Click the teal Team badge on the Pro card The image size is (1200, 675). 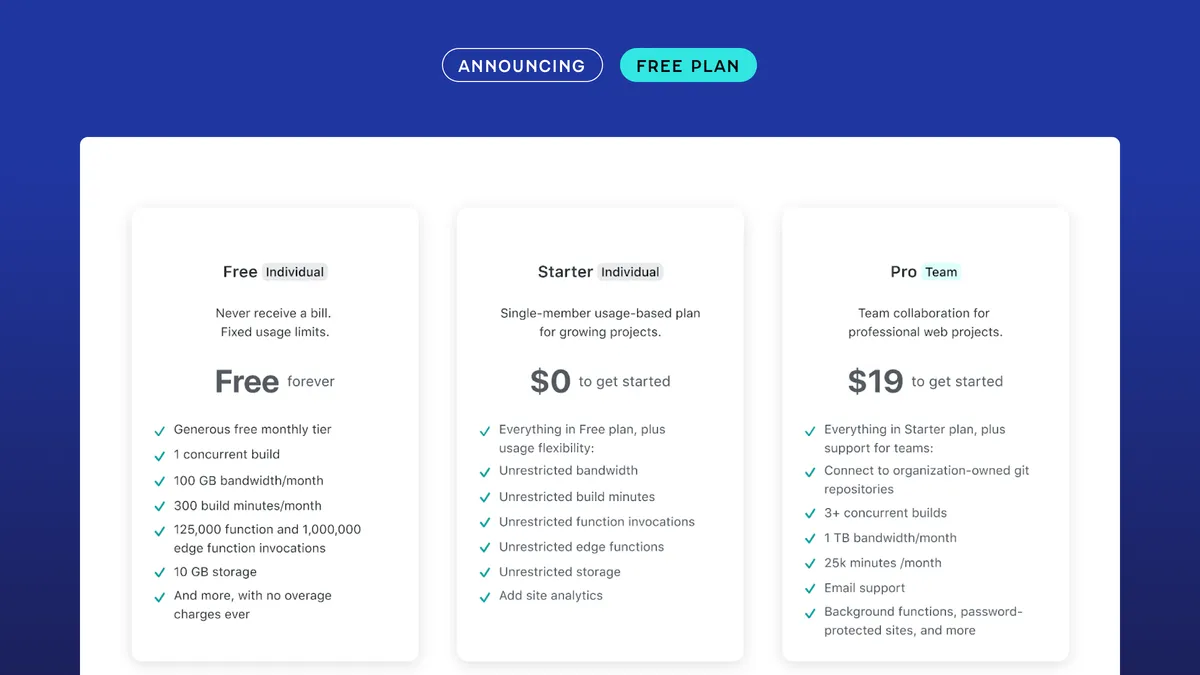[940, 271]
